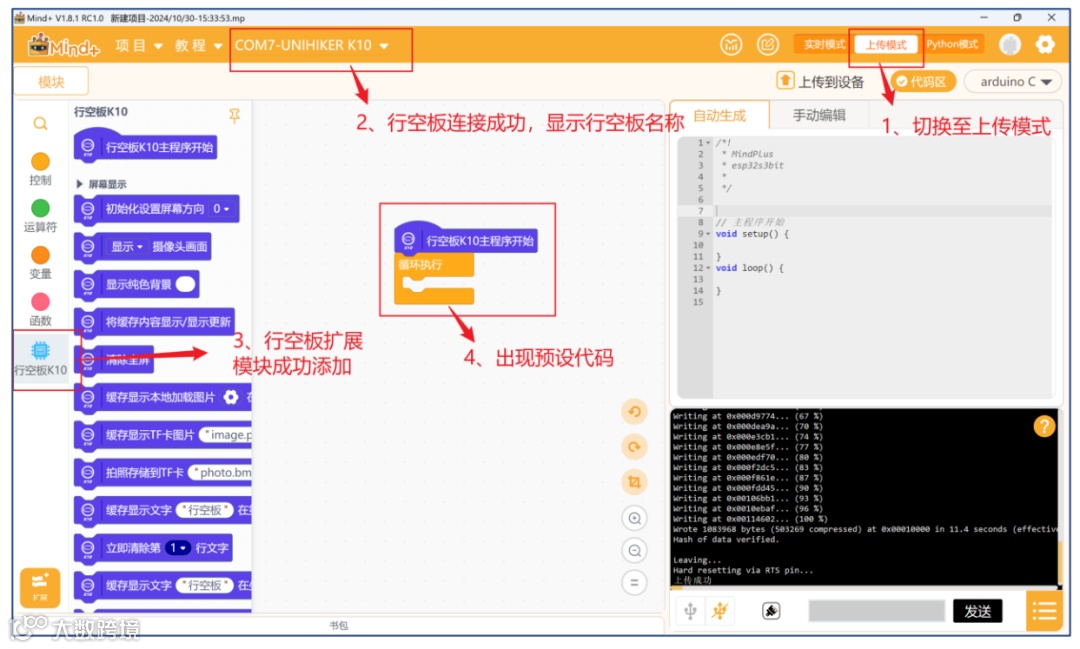Open the 扩展 extensions button
This screenshot has height=649, width=1080.
click(40, 588)
